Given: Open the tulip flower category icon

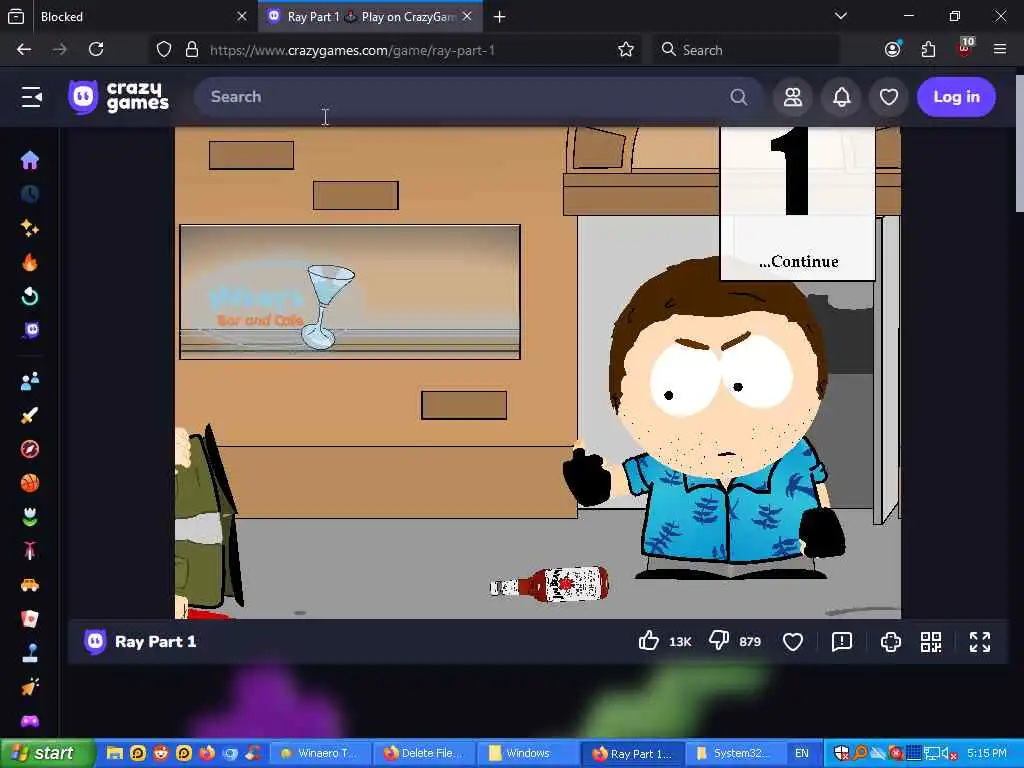Looking at the screenshot, I should (x=29, y=517).
